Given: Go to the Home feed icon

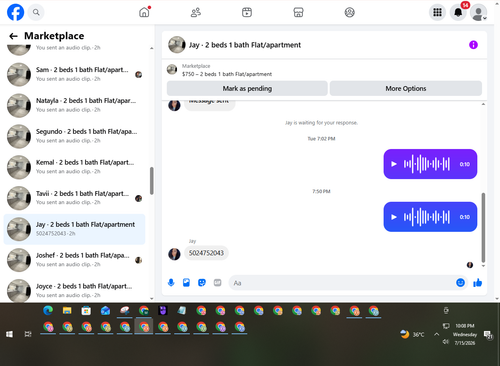Looking at the screenshot, I should click(144, 12).
